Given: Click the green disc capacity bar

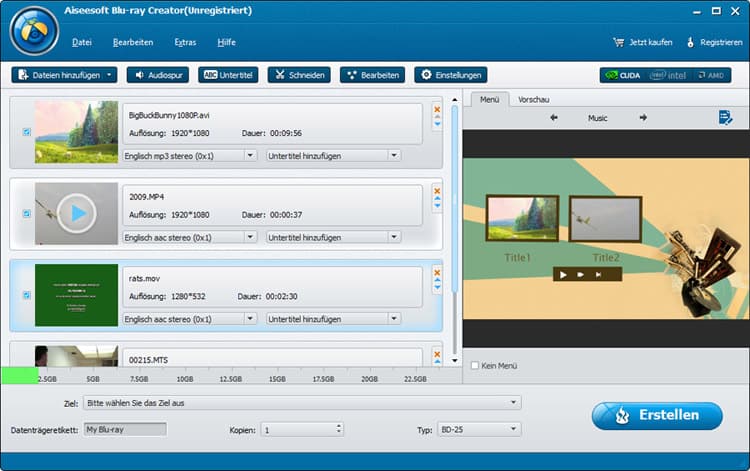Looking at the screenshot, I should click(x=20, y=375).
